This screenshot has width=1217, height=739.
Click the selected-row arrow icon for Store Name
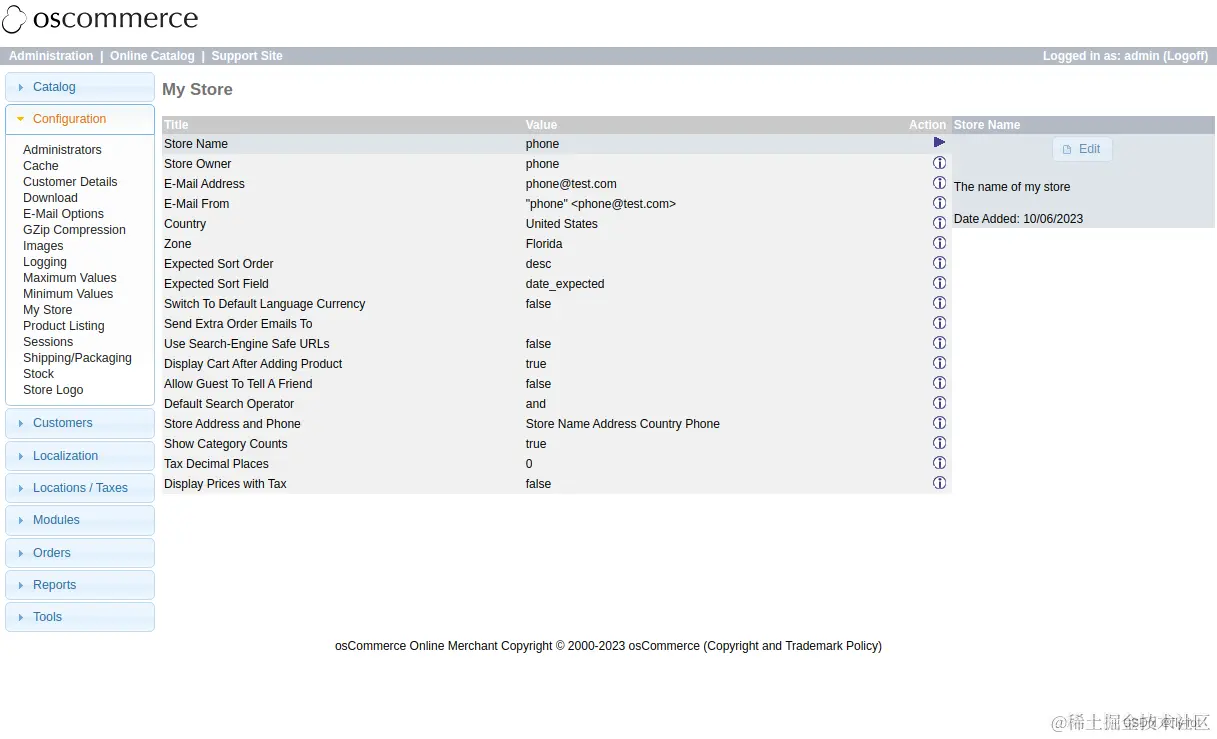[x=939, y=142]
